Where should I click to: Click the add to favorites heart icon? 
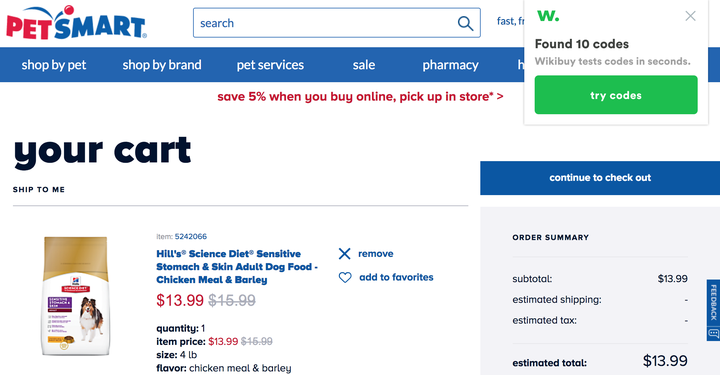(x=345, y=277)
